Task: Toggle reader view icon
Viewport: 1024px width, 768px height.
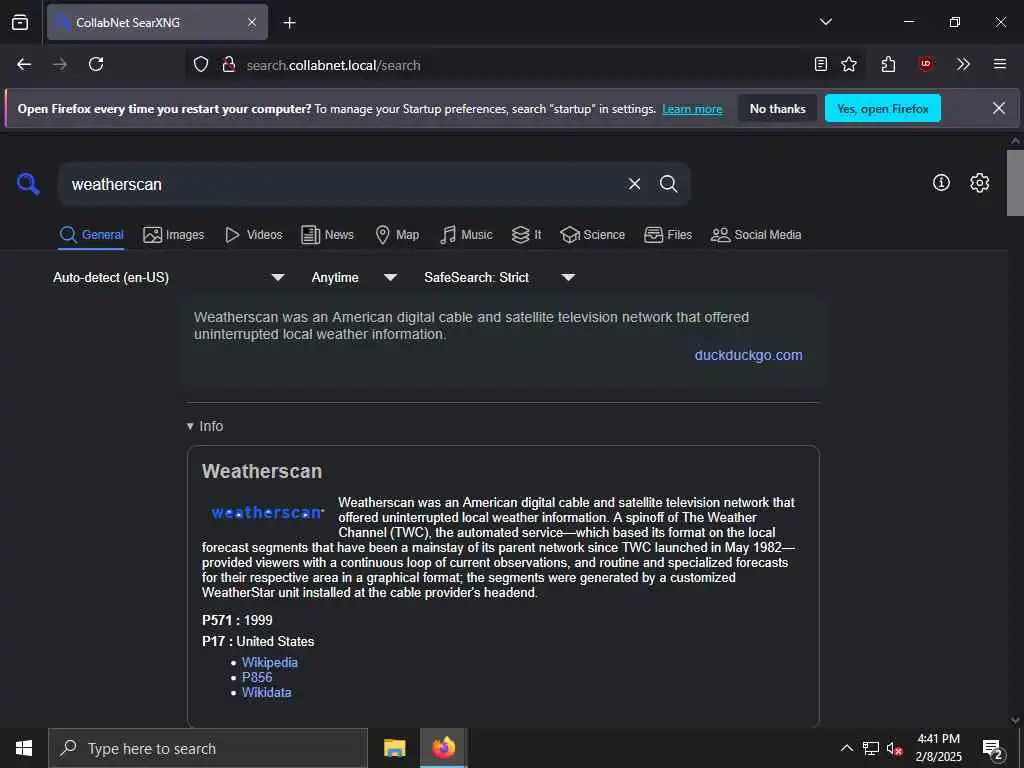Action: [x=821, y=64]
